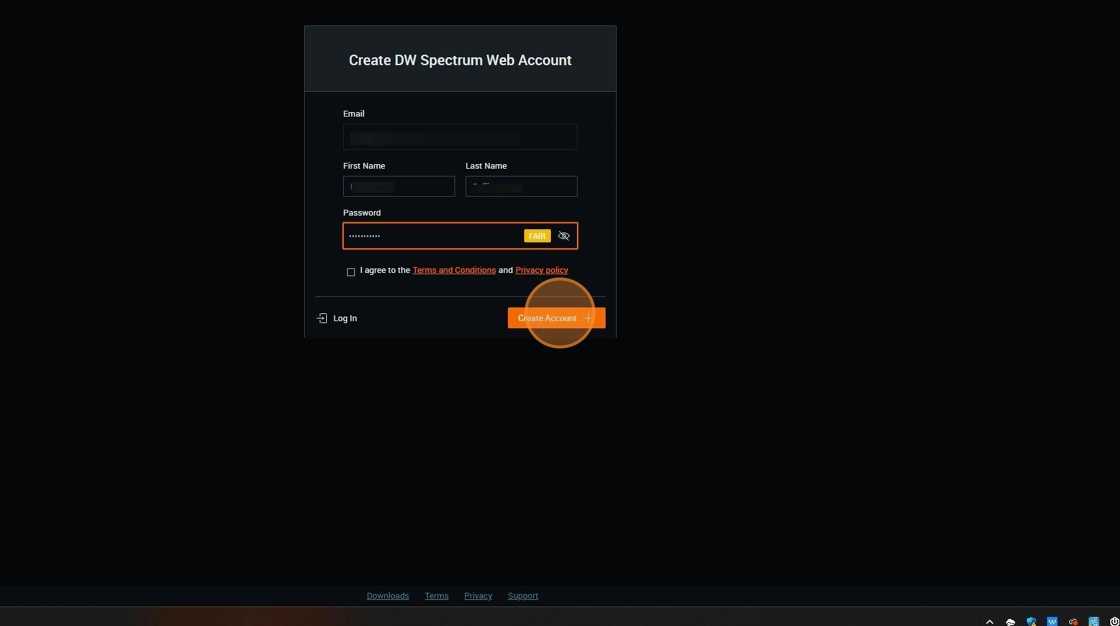Click the blue W tray icon
Viewport: 1120px width, 626px height.
coord(1051,622)
